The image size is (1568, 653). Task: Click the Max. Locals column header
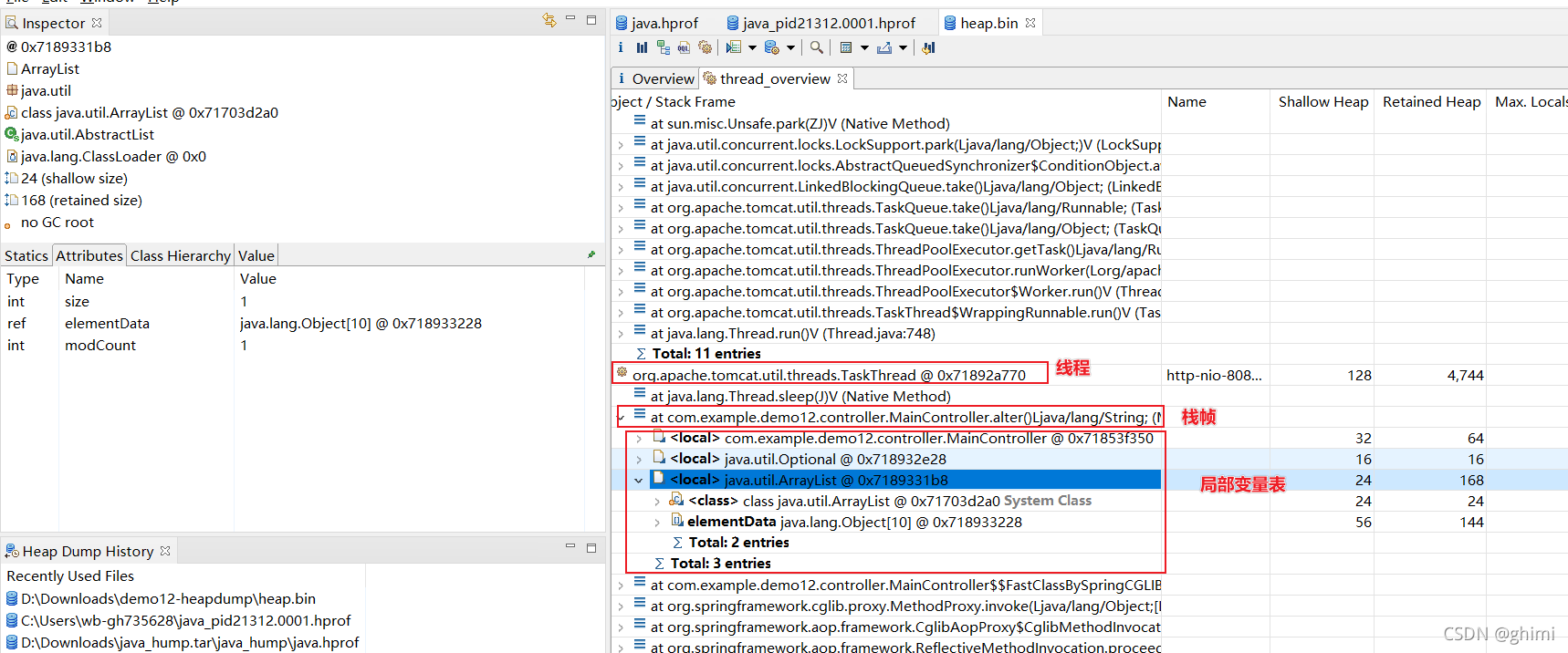pyautogui.click(x=1529, y=102)
